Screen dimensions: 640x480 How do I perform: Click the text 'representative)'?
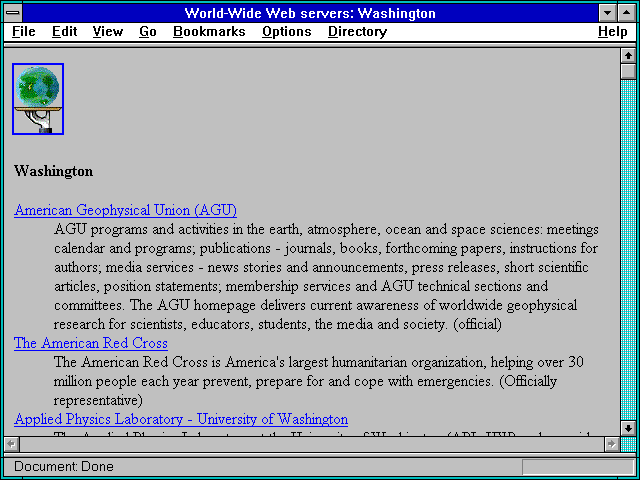point(98,401)
